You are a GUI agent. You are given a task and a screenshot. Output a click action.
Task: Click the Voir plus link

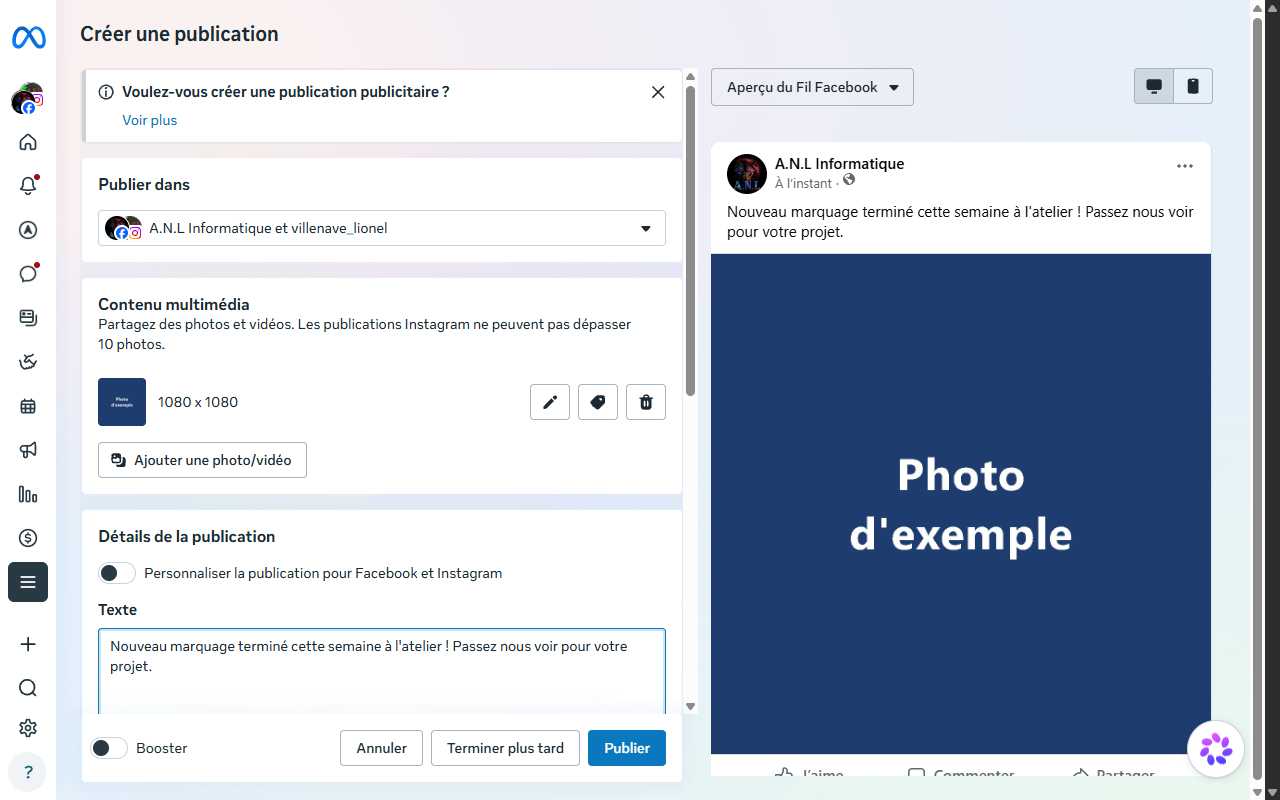[150, 120]
